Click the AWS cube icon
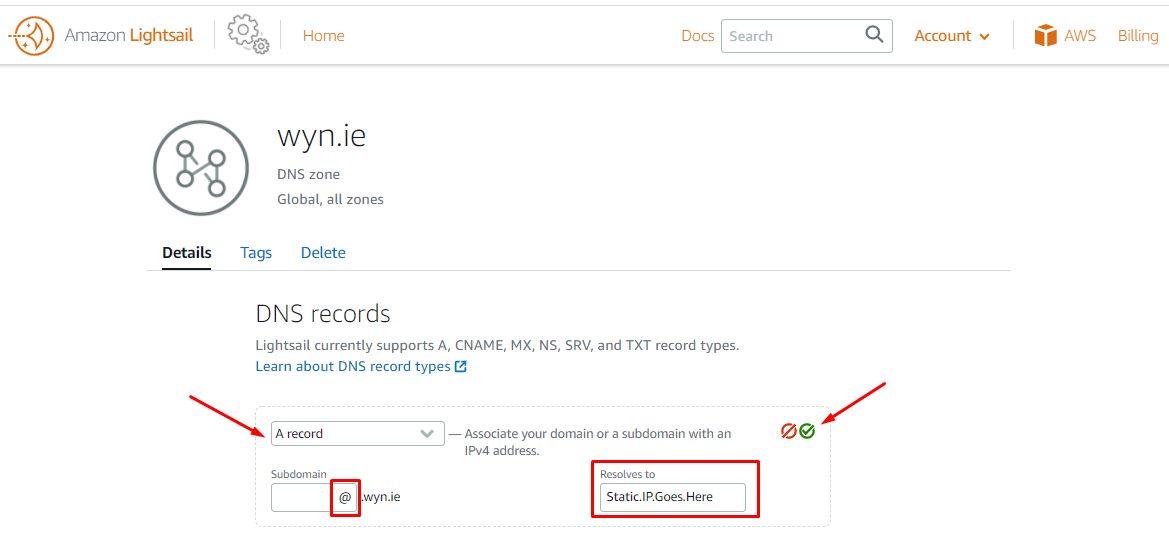The width and height of the screenshot is (1169, 534). (x=1046, y=35)
